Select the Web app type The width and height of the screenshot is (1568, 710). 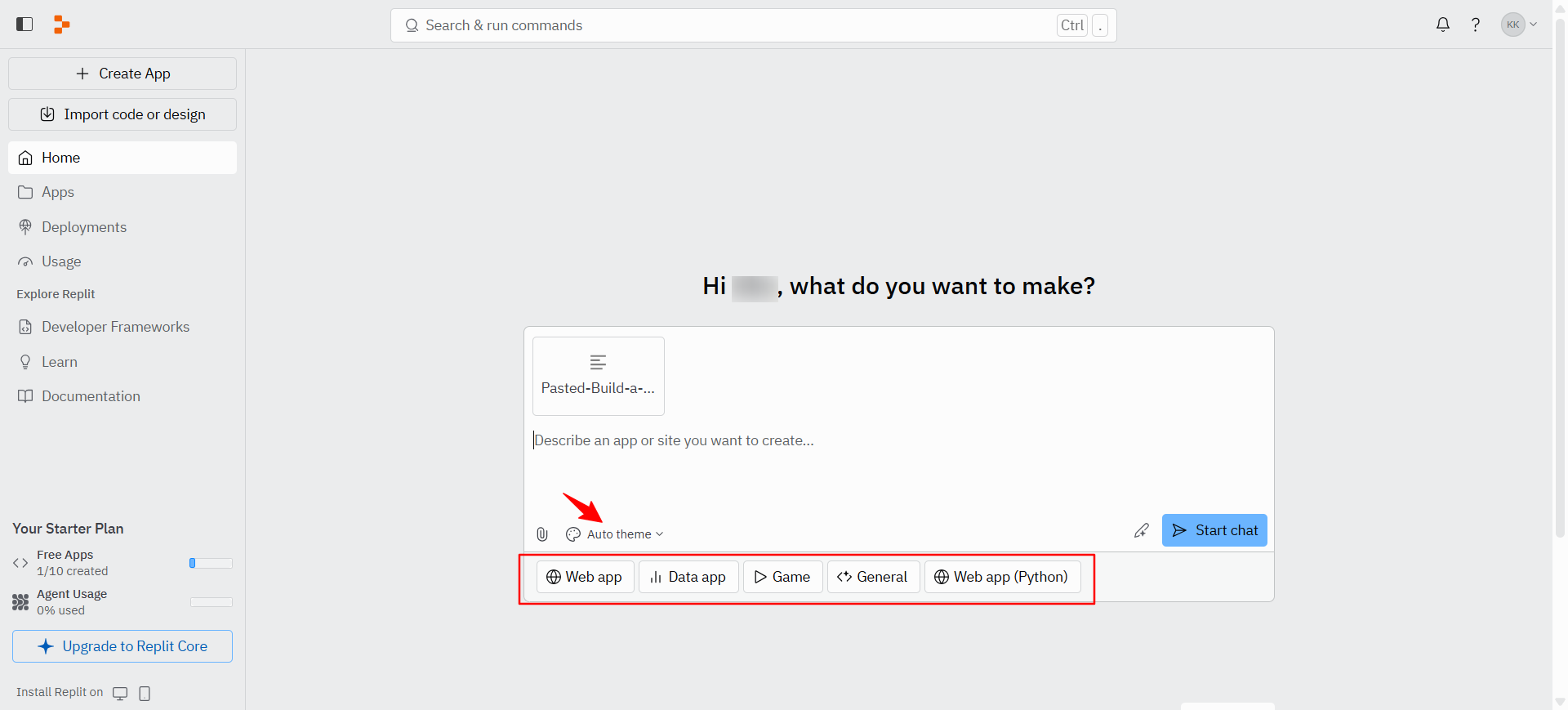point(585,577)
